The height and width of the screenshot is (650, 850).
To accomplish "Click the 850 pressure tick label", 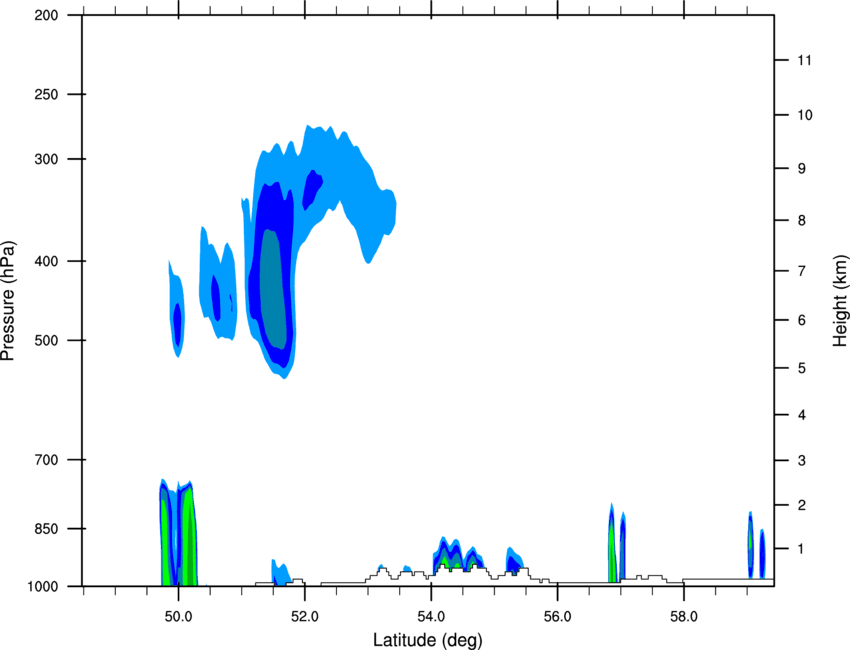I will pos(46,529).
